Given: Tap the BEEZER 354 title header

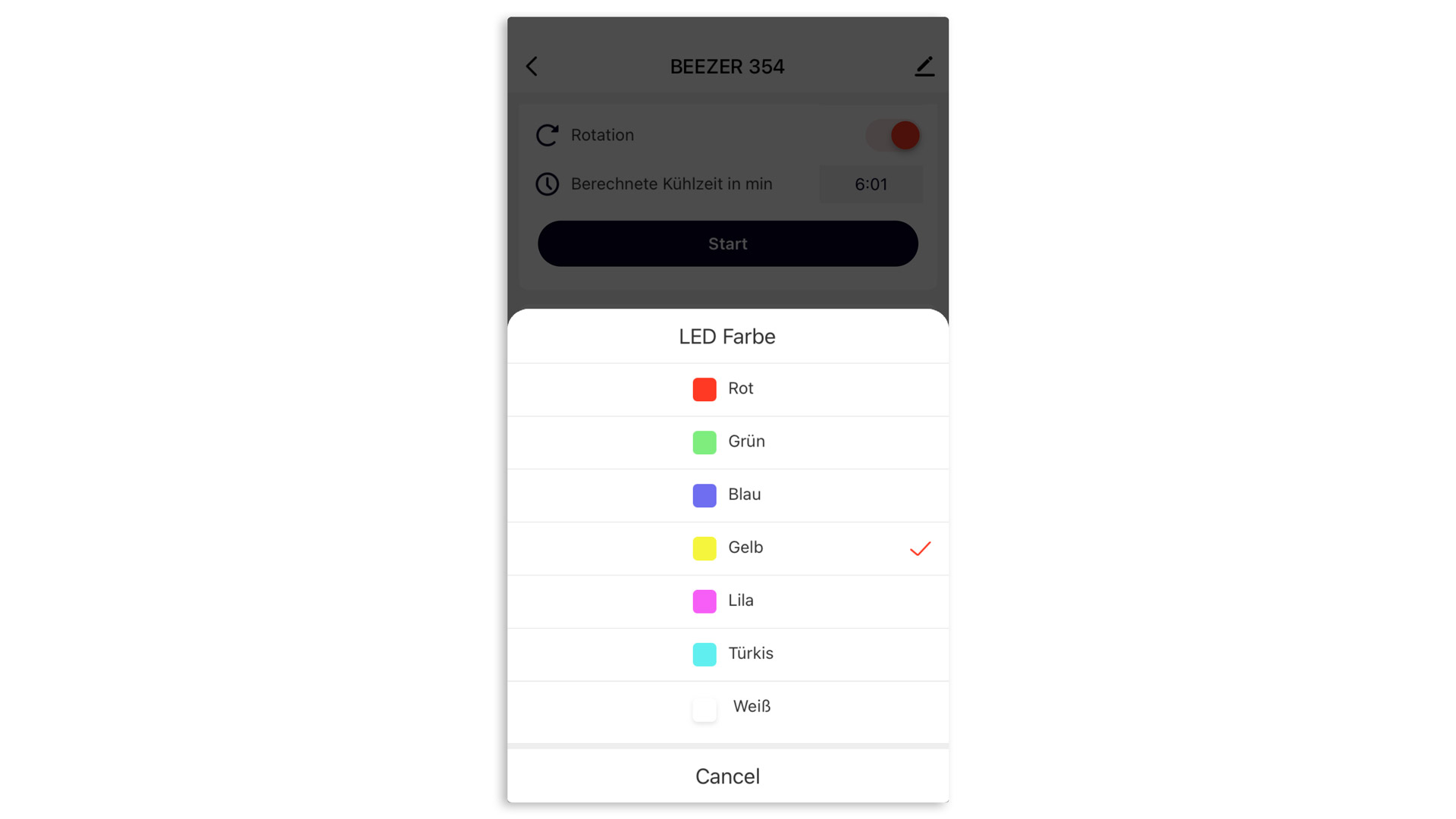Looking at the screenshot, I should 727,67.
